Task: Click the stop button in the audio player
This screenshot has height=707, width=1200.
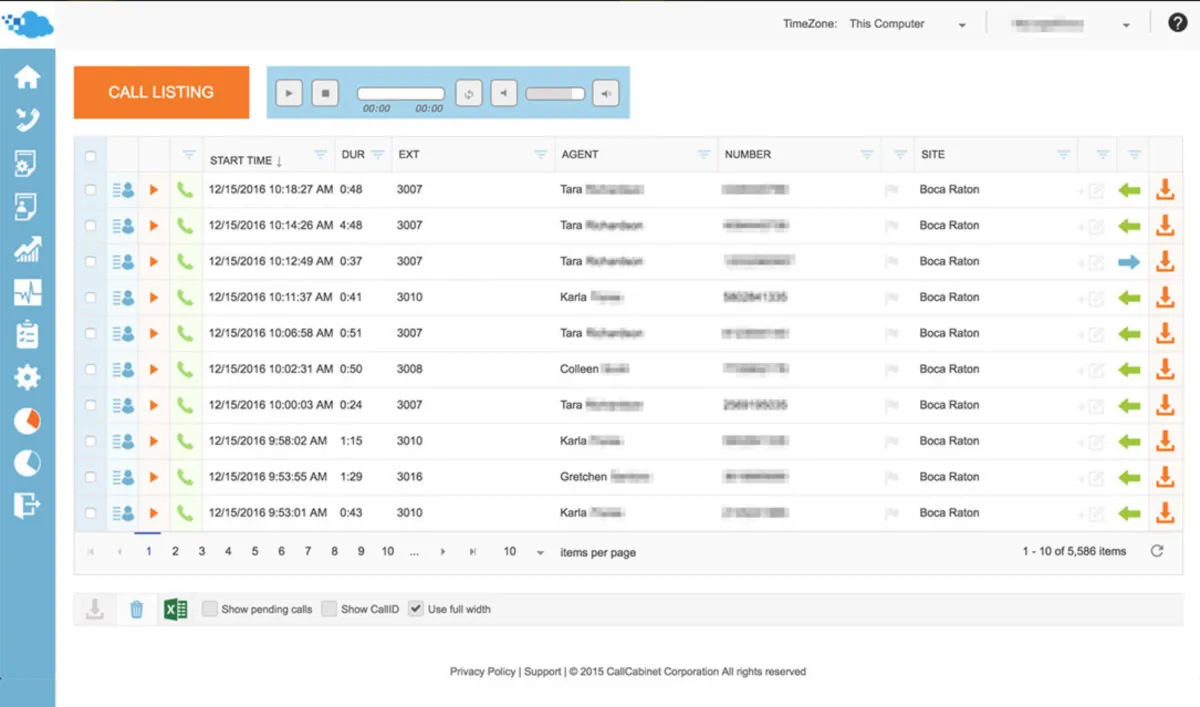Action: [324, 93]
